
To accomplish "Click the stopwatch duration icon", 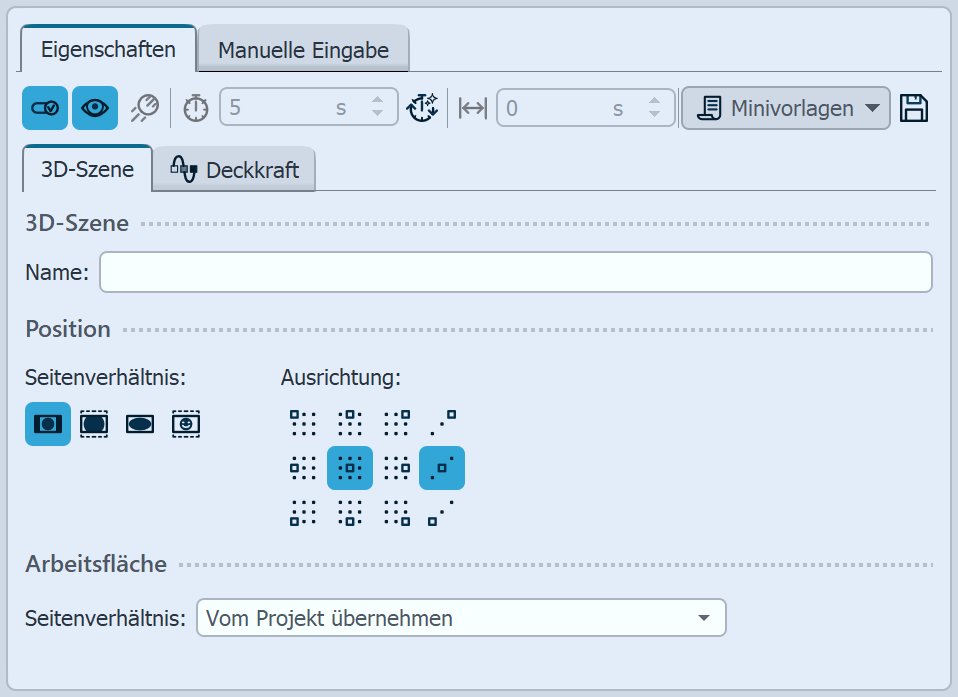I will (196, 108).
